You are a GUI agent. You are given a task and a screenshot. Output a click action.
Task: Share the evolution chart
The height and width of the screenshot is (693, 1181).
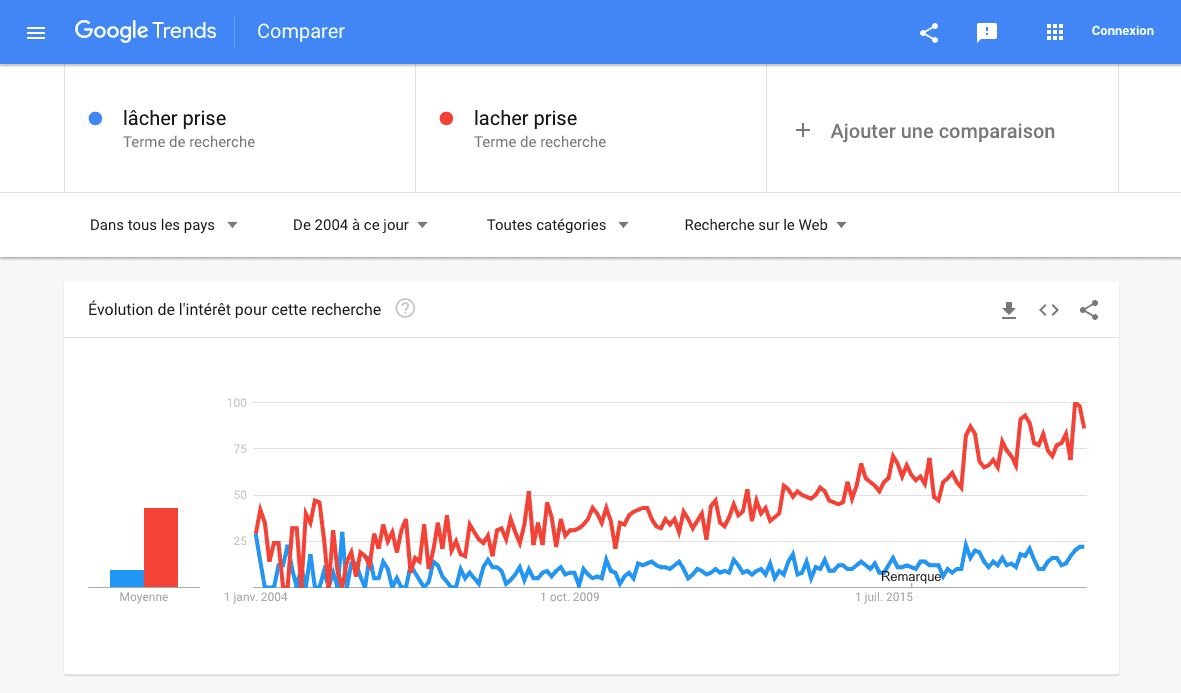(x=1088, y=310)
